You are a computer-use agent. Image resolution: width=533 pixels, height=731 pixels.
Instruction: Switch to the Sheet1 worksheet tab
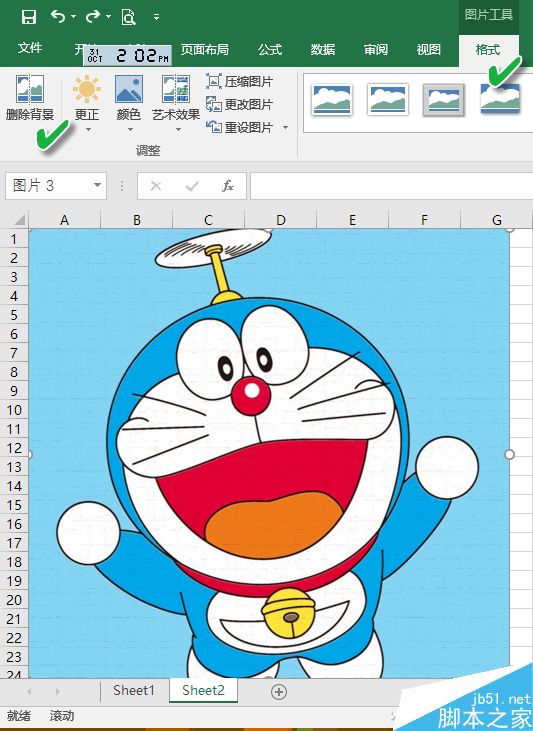[134, 690]
